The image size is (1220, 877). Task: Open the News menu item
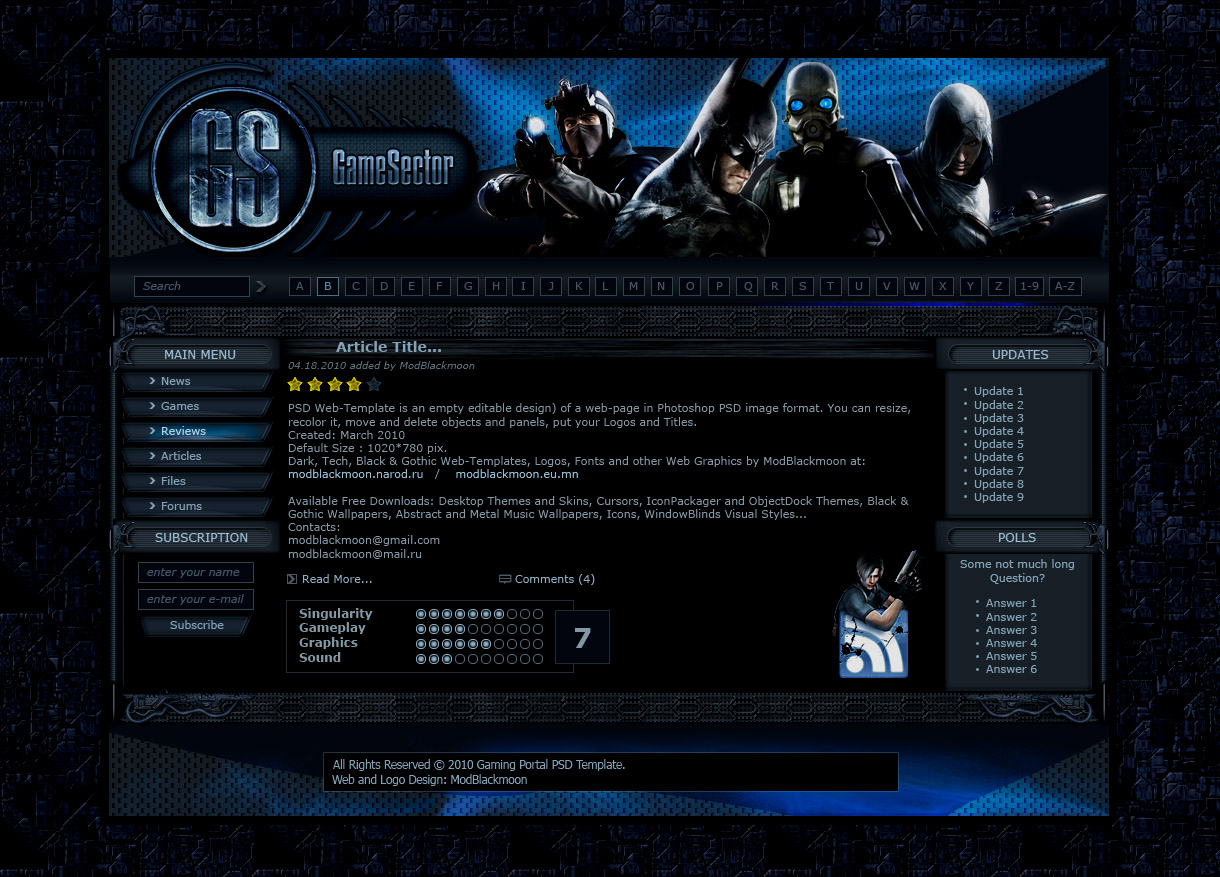click(x=197, y=381)
